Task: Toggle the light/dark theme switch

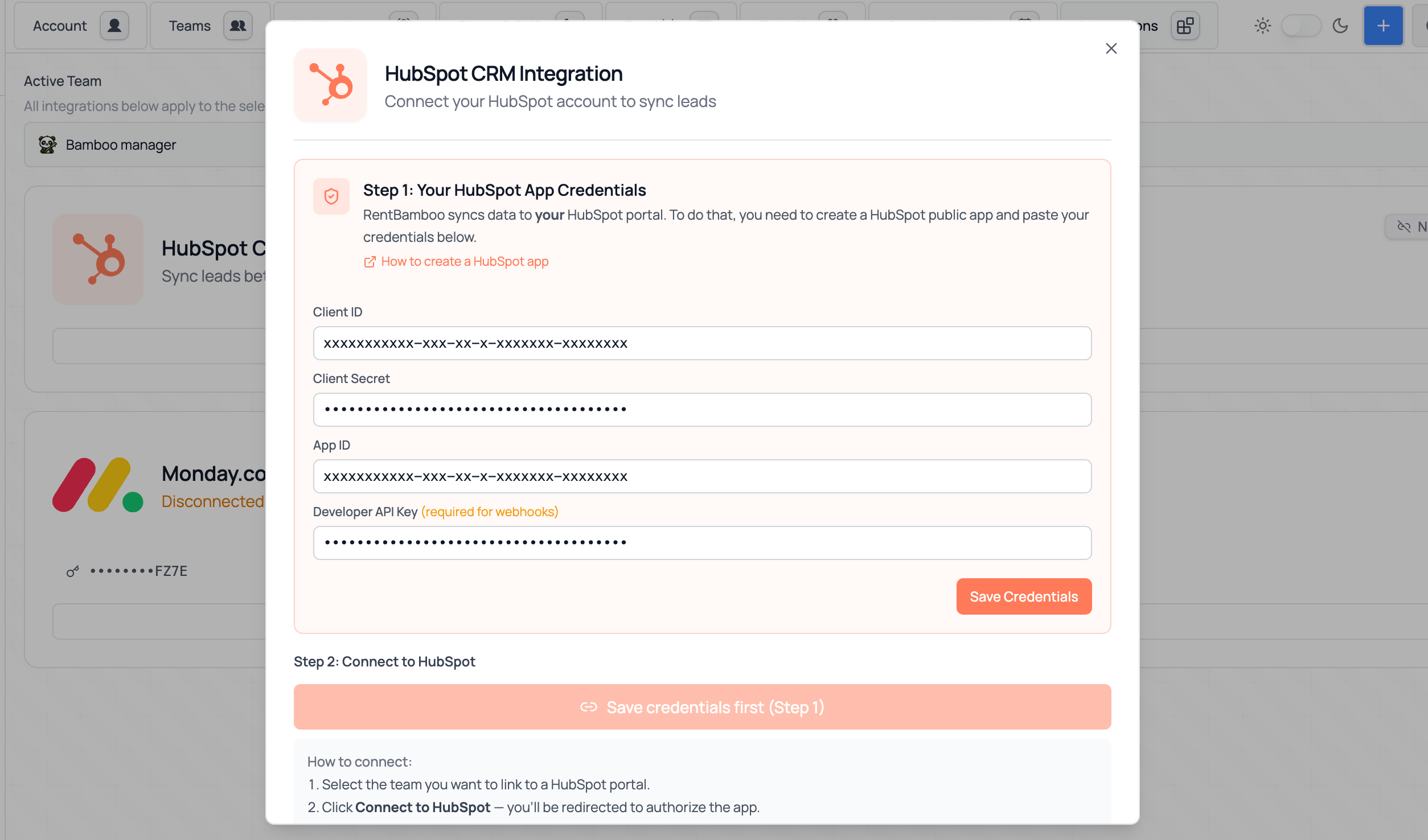Action: click(x=1301, y=26)
